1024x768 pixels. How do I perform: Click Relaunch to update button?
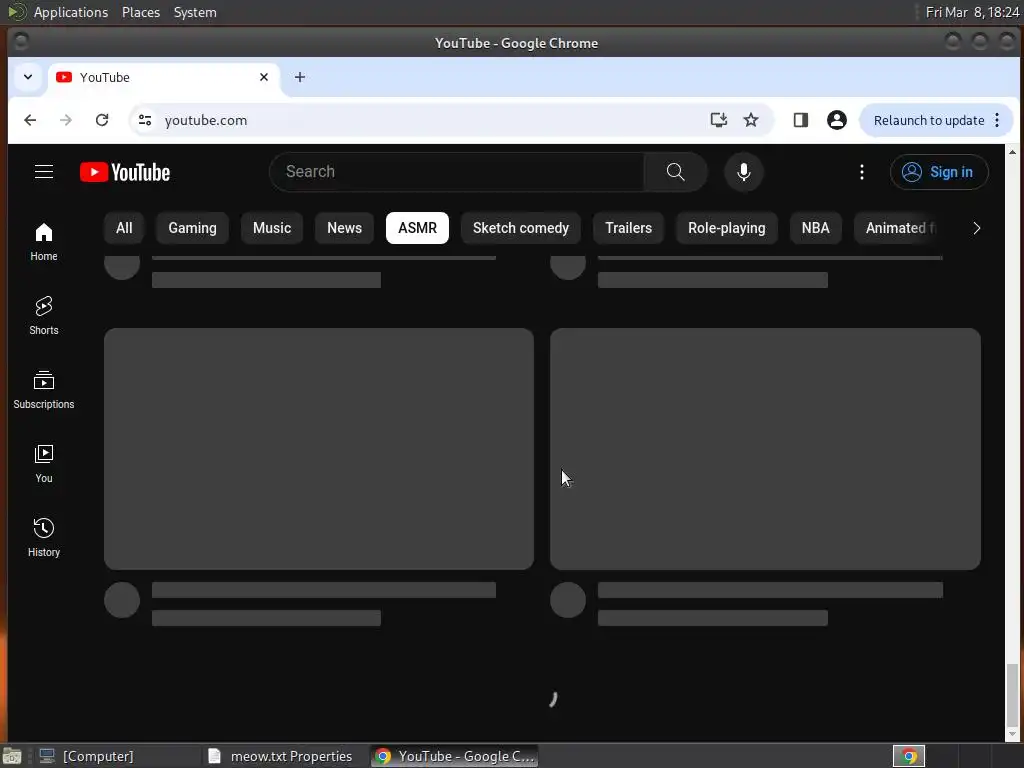click(928, 120)
